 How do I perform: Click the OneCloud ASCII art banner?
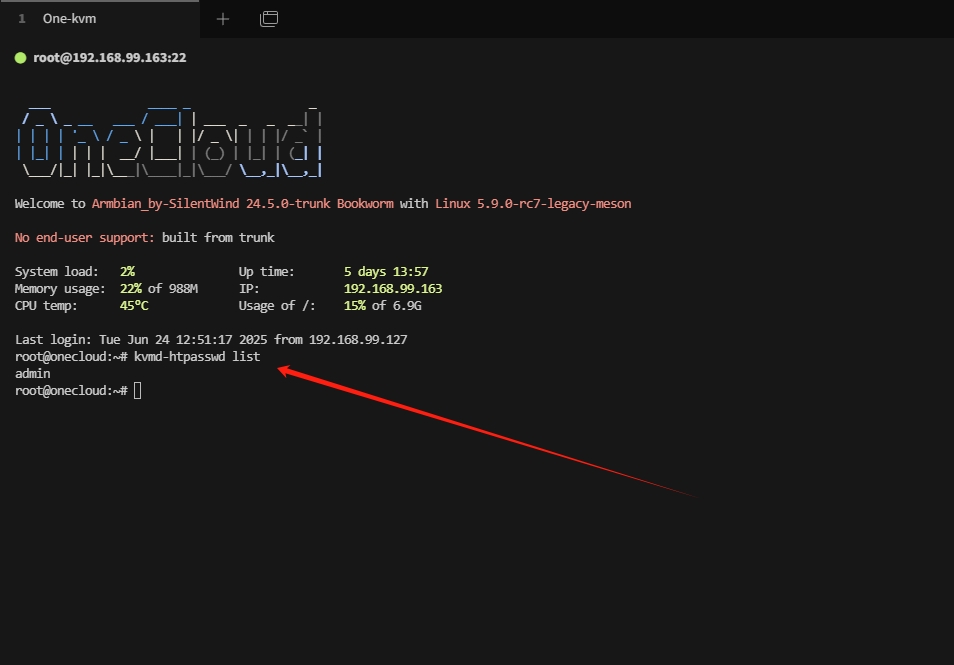coord(169,141)
